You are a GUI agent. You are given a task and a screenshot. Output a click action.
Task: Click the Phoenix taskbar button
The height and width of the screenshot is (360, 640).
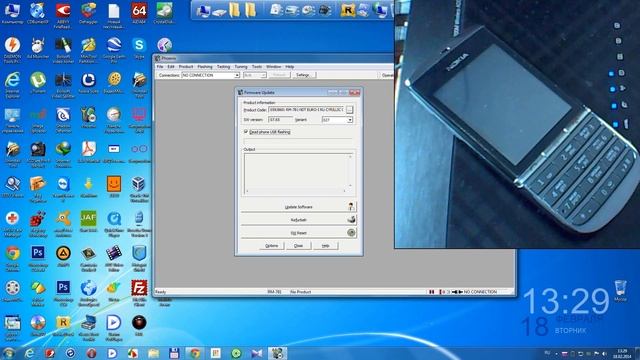click(277, 353)
